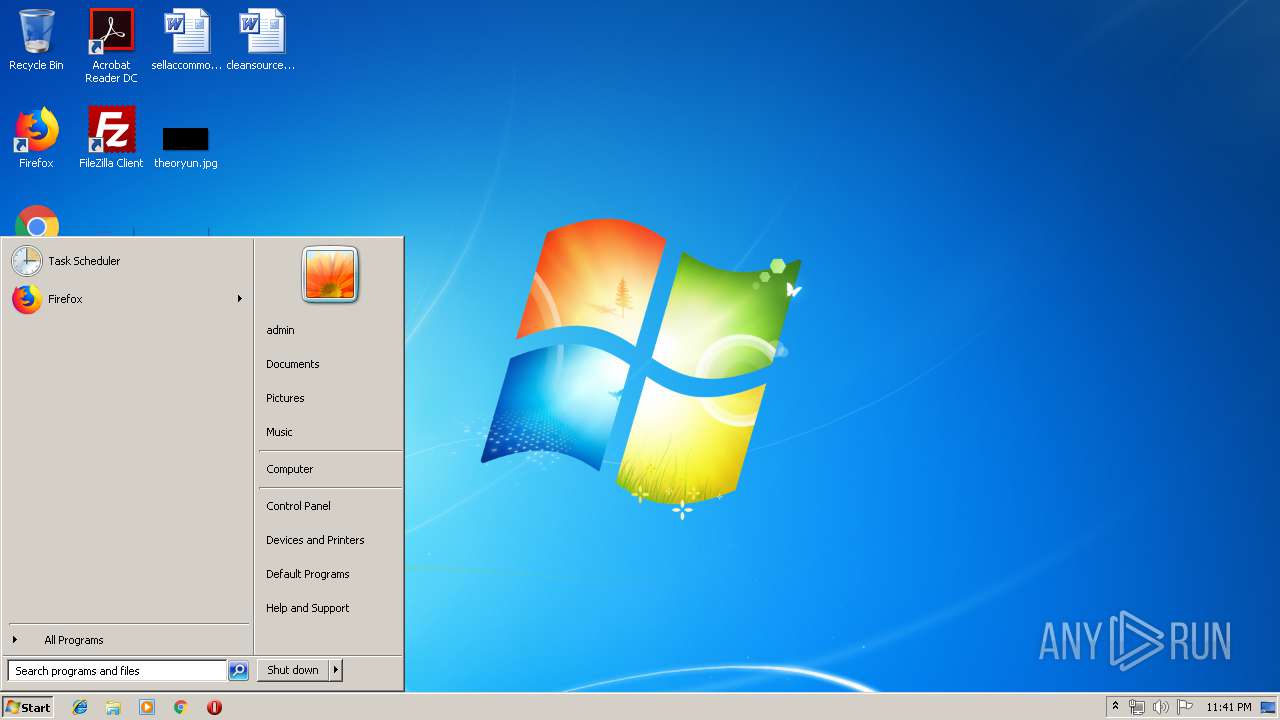Open the FileZilla Client desktop shortcut
The height and width of the screenshot is (720, 1280).
pos(111,138)
